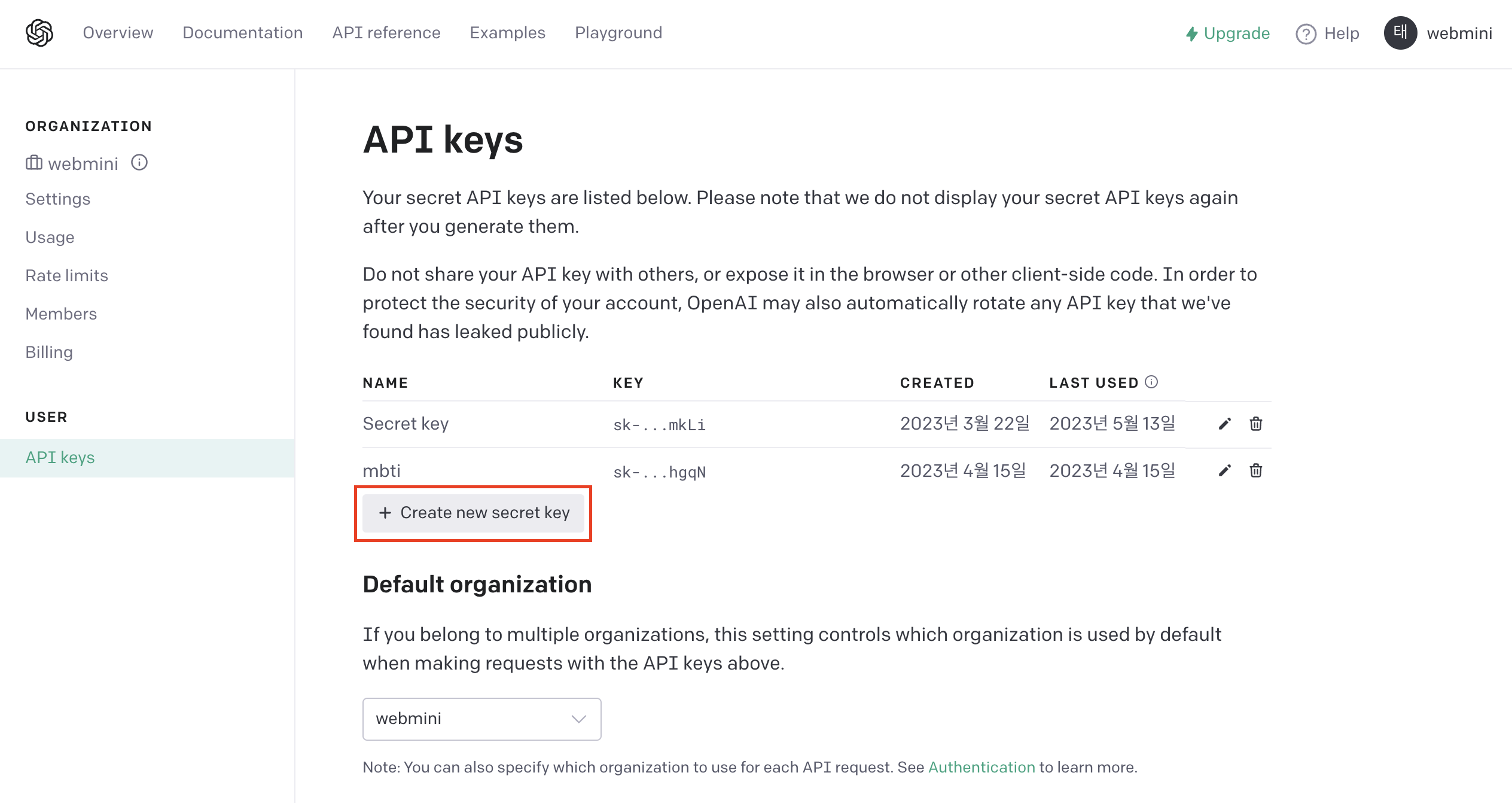Click info icon beside webmini organization
1512x803 pixels.
pos(139,163)
